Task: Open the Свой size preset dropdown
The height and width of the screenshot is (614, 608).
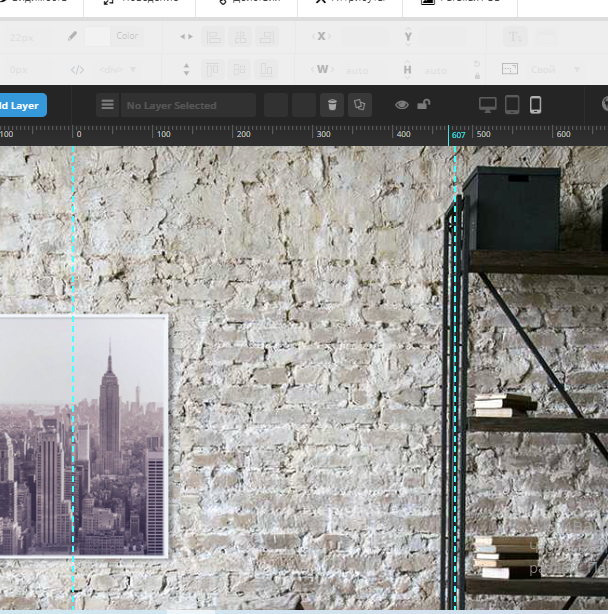Action: tap(555, 69)
